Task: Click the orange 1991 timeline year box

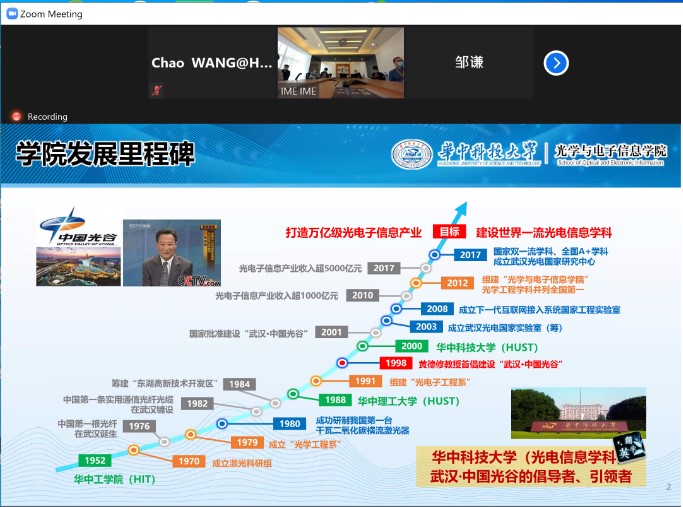Action: pos(365,381)
